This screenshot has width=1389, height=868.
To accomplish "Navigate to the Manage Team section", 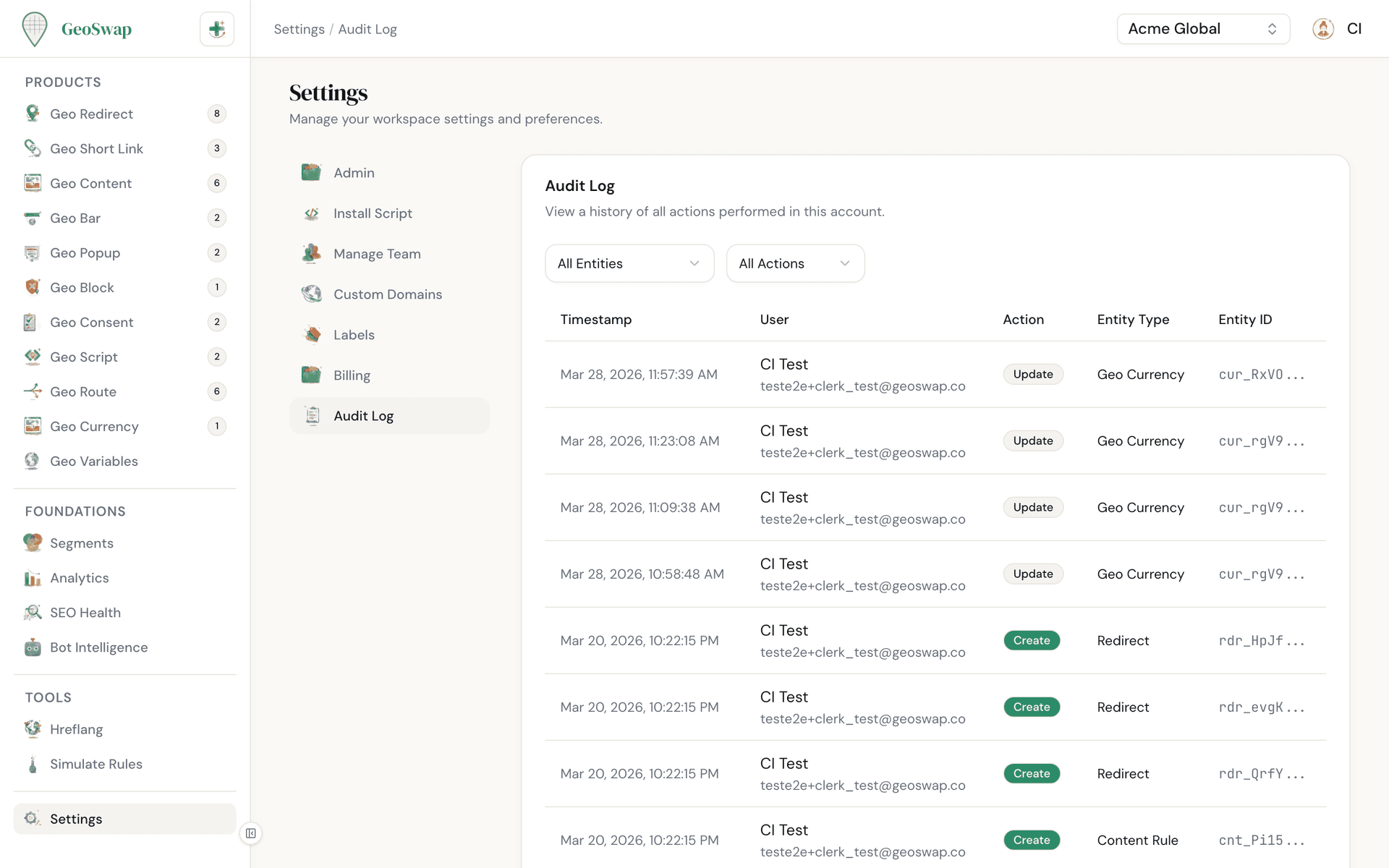I will pyautogui.click(x=377, y=254).
